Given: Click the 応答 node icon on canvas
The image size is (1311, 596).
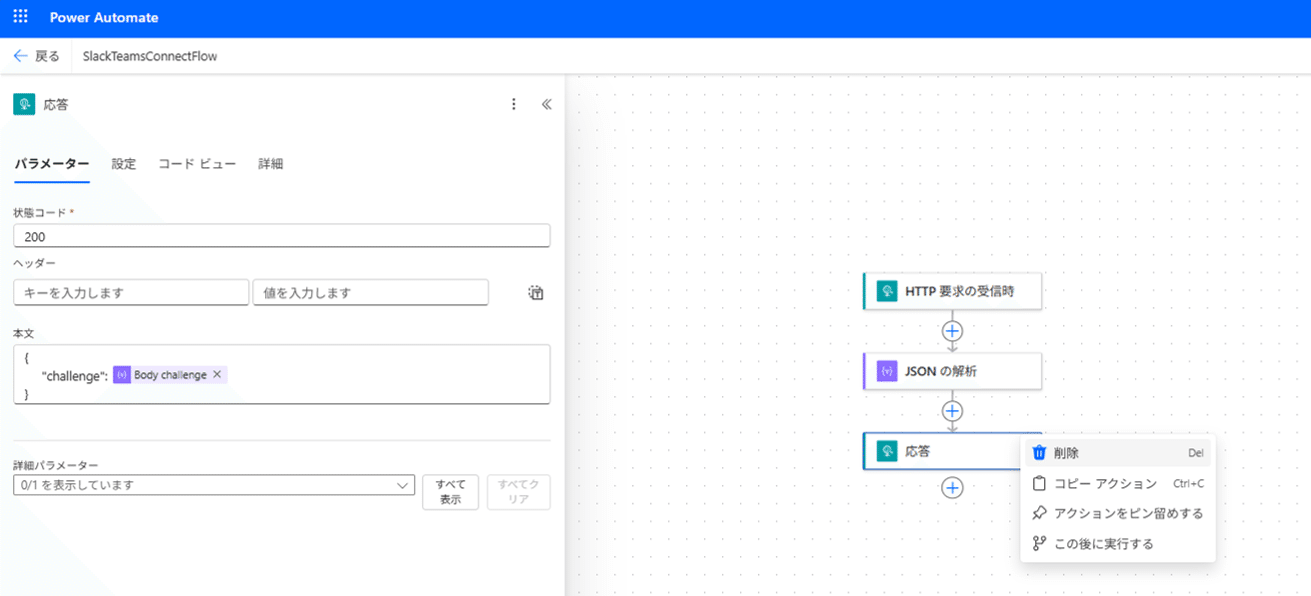Looking at the screenshot, I should 887,451.
